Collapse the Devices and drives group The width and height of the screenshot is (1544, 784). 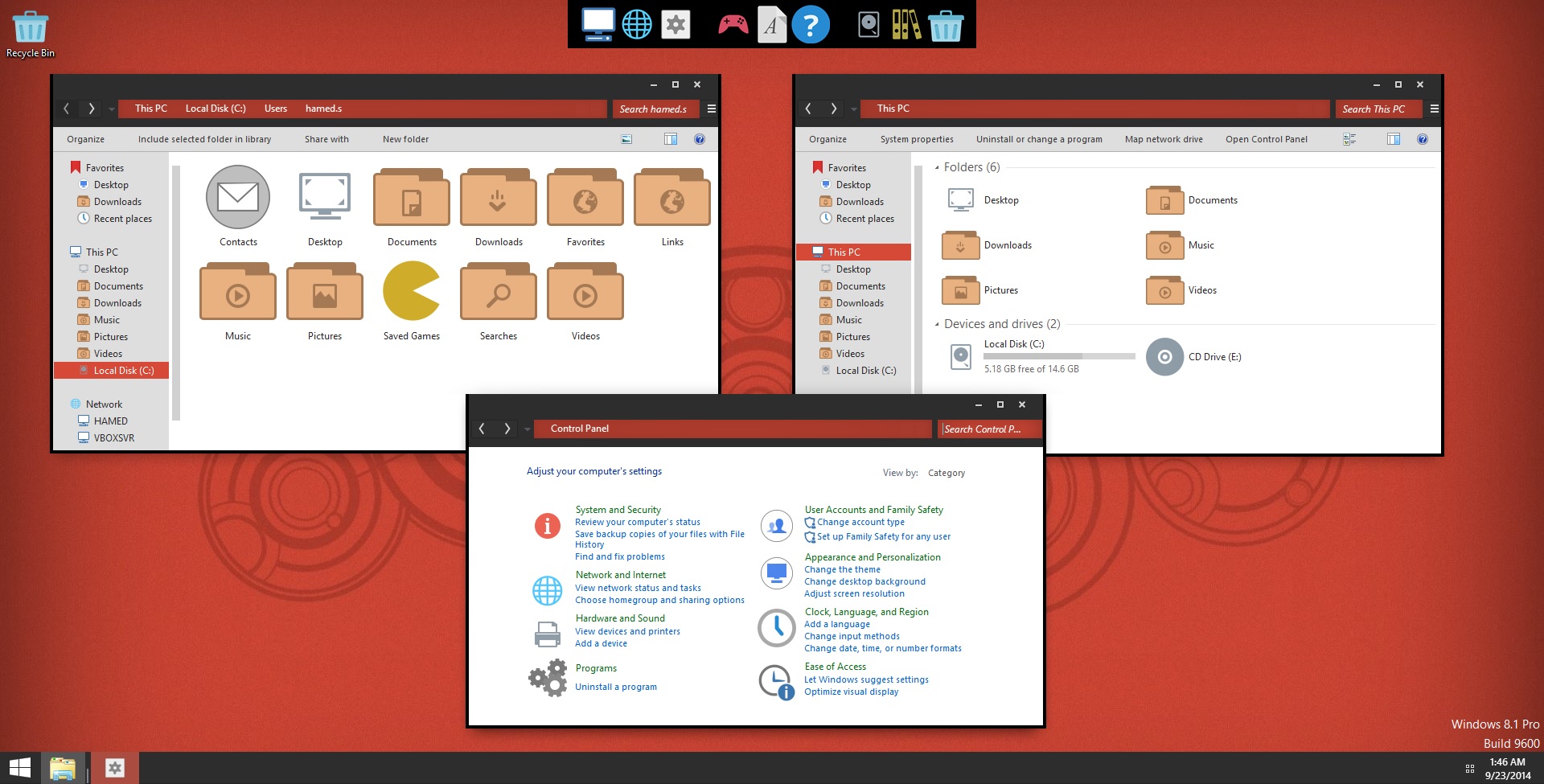(937, 324)
